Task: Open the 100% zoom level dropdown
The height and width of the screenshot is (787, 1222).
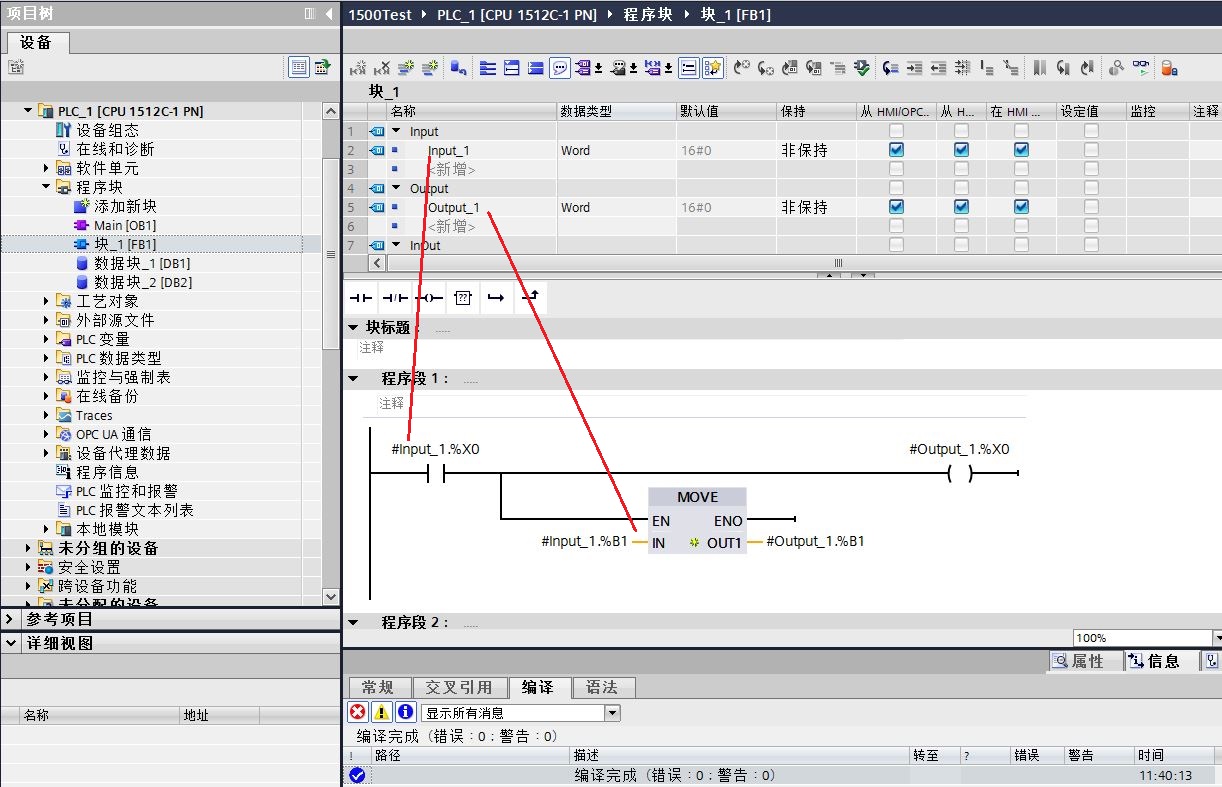Action: [x=1217, y=638]
